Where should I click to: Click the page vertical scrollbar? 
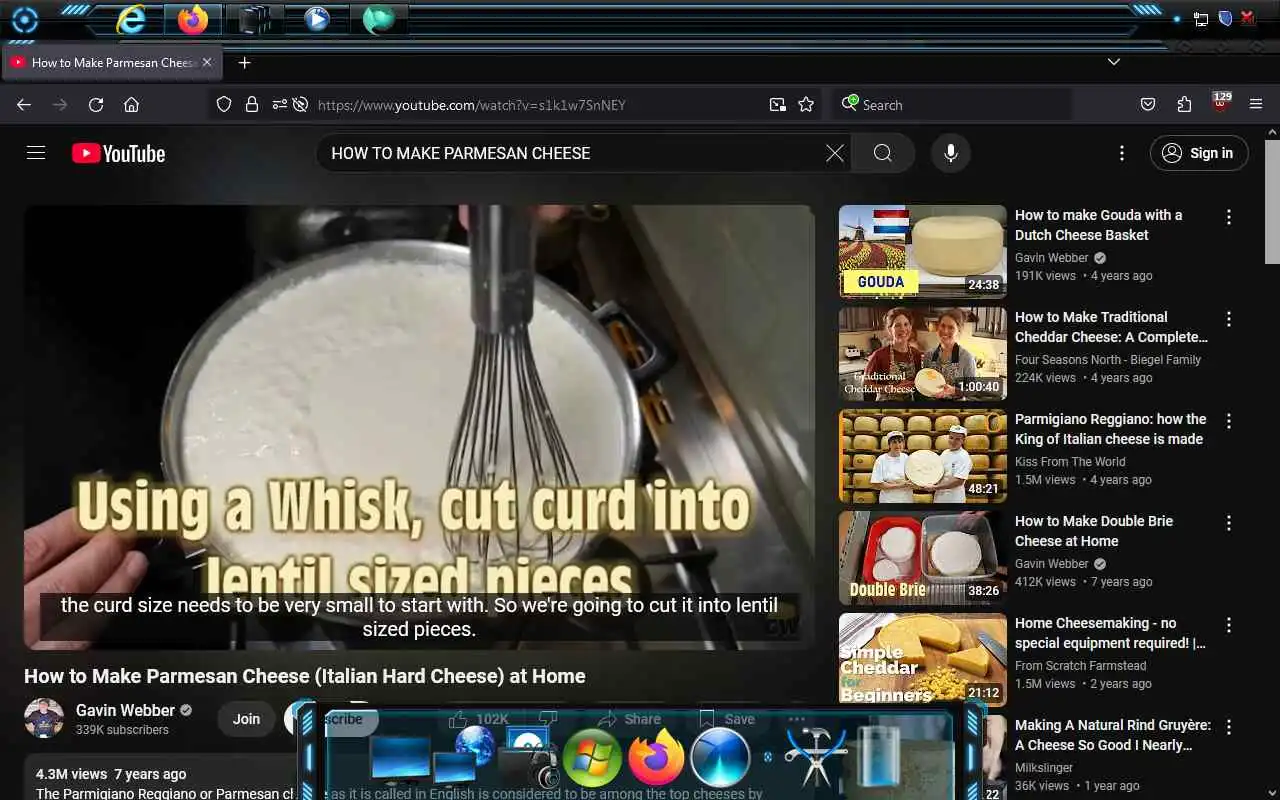click(x=1272, y=200)
